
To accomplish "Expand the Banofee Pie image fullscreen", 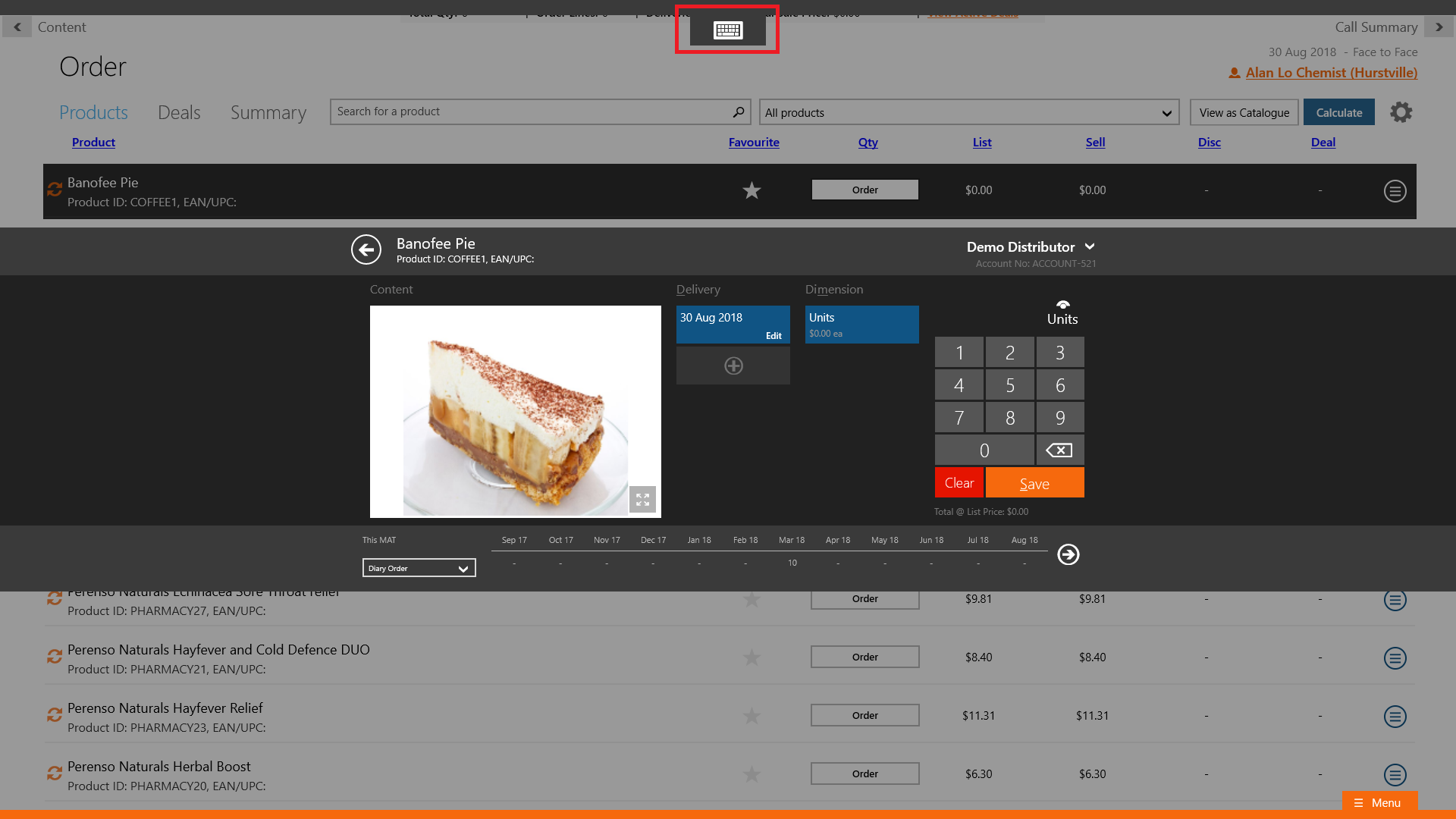I will click(x=642, y=499).
